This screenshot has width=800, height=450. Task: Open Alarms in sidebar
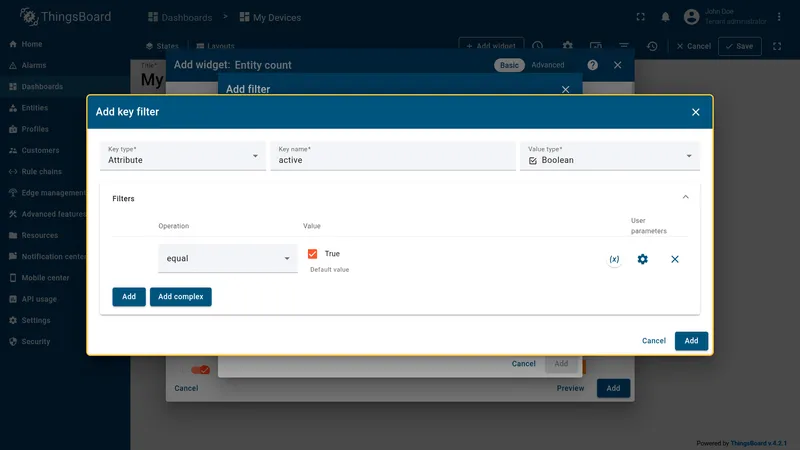pos(34,65)
